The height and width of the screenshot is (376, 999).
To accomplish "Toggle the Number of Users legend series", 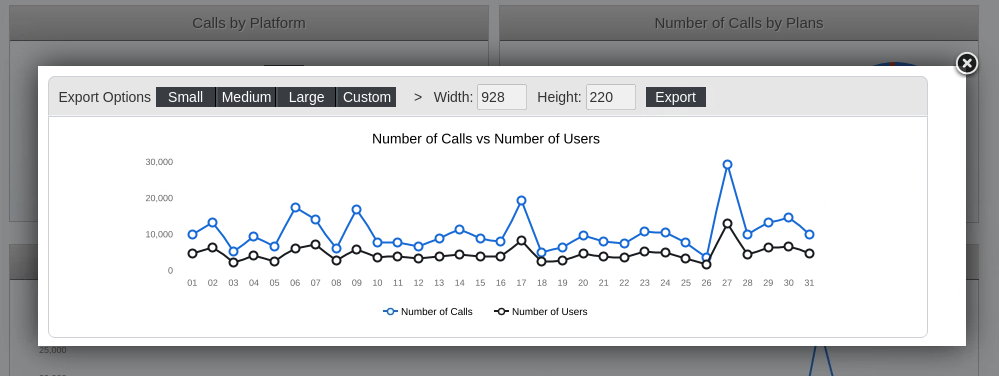I will point(541,312).
